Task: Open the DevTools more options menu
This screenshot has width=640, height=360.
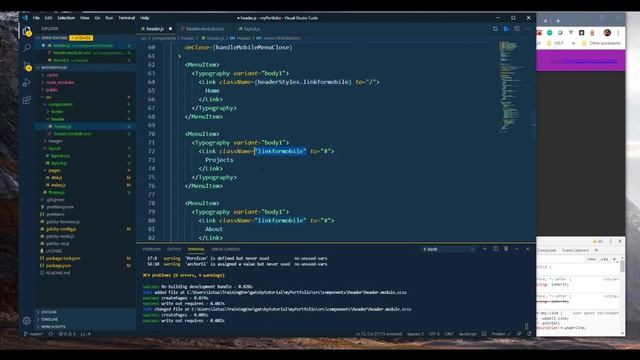Action: pyautogui.click(x=611, y=241)
